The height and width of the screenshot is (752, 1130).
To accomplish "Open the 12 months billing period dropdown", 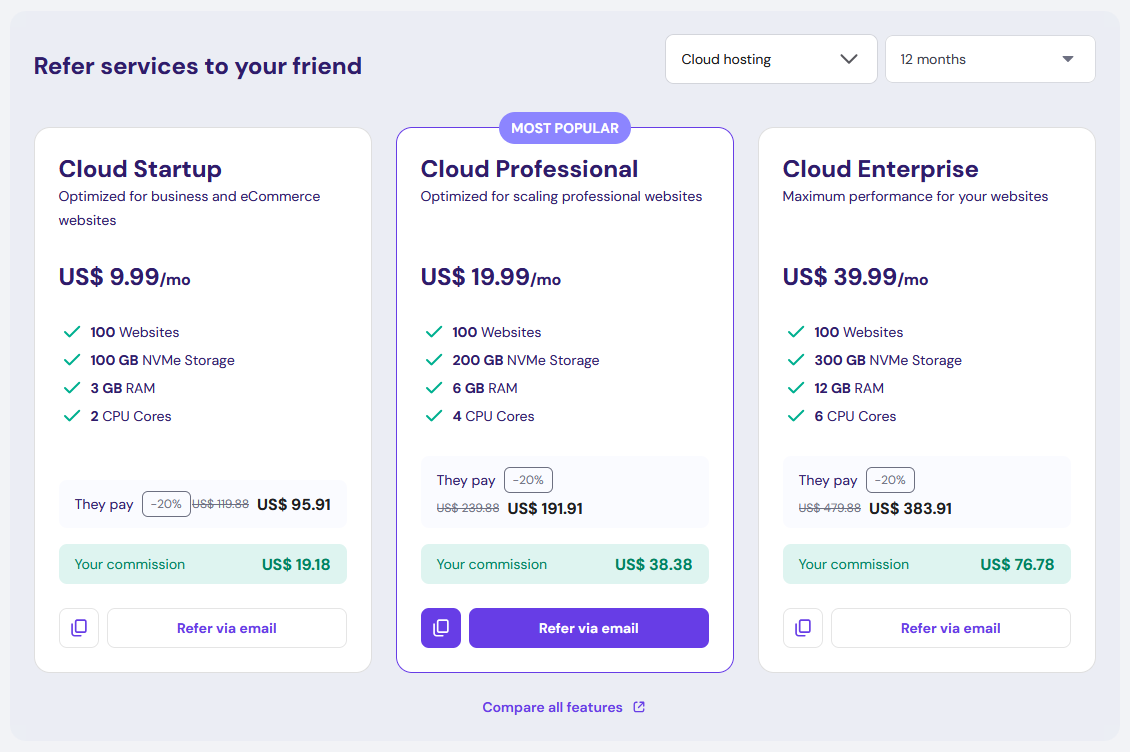I will (989, 59).
